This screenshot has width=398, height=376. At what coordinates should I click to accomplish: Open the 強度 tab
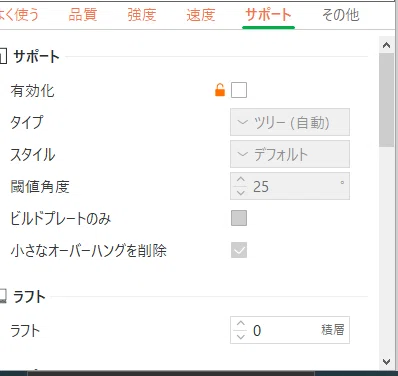pos(142,15)
